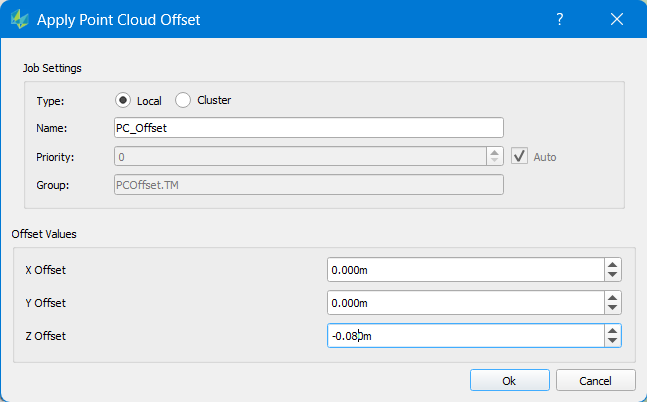Toggle the Auto priority checkbox

pos(519,156)
